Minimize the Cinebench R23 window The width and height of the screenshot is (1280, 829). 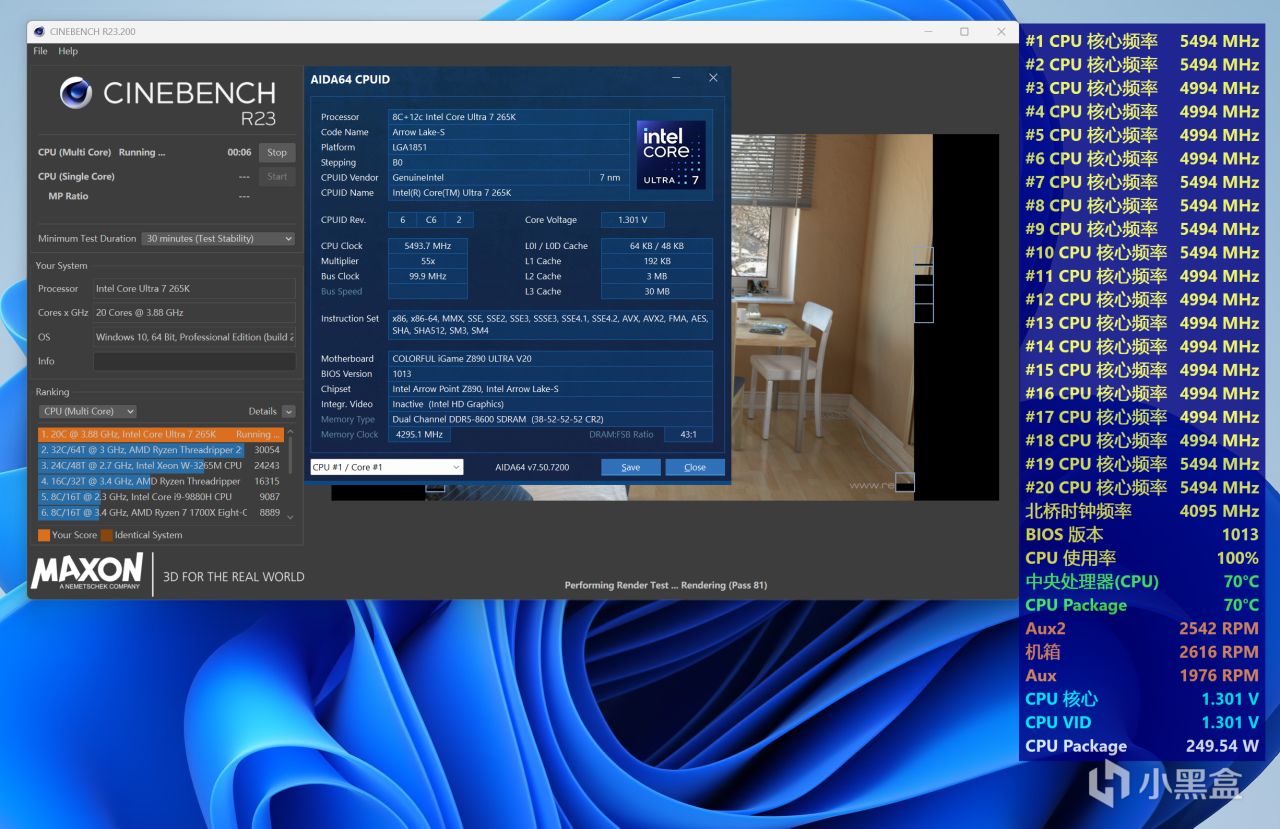tap(927, 31)
